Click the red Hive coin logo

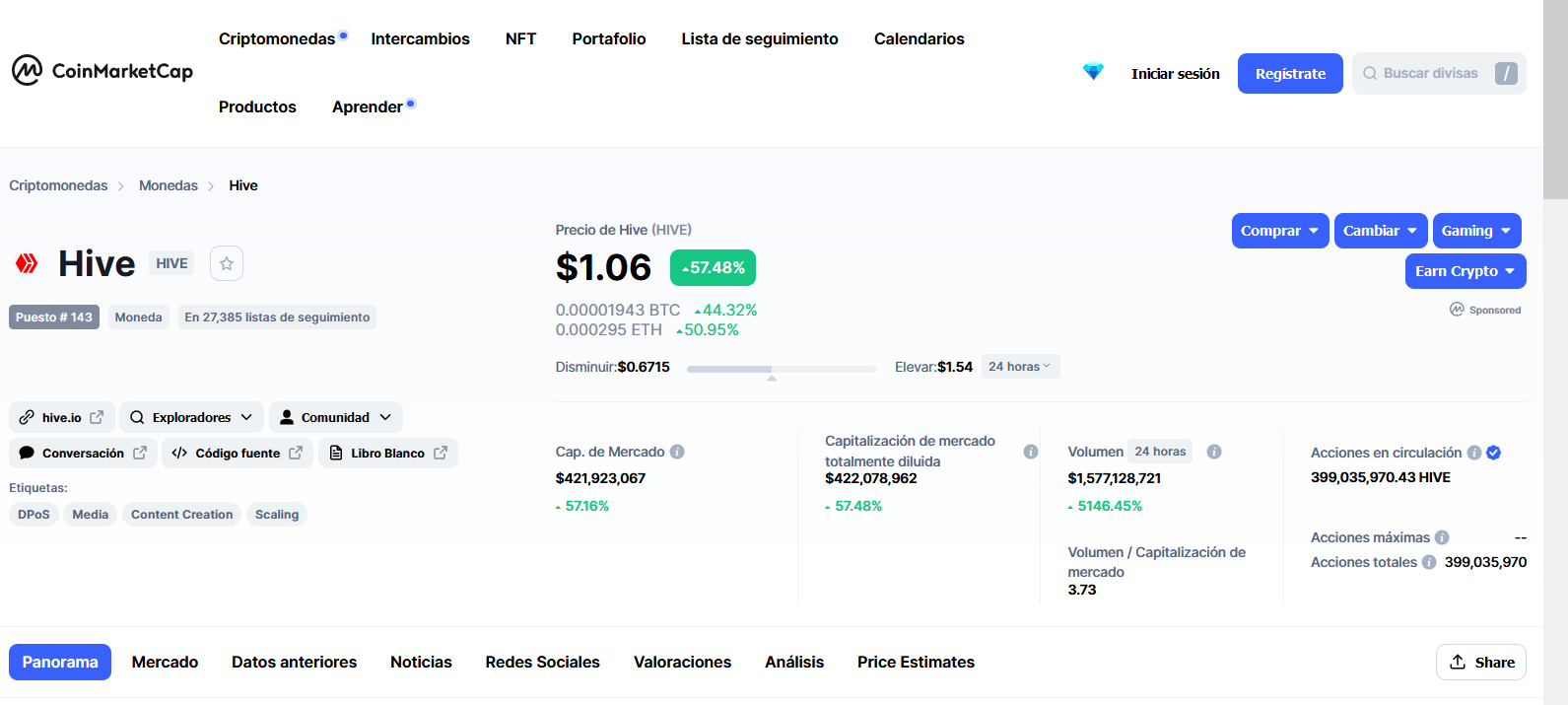tap(27, 263)
